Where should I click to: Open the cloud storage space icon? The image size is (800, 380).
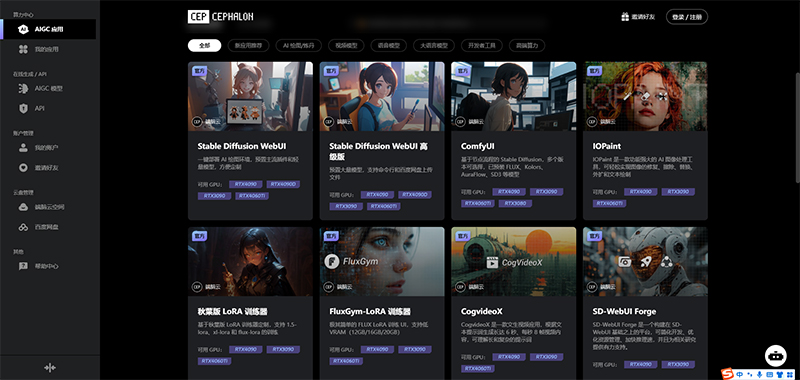click(23, 207)
